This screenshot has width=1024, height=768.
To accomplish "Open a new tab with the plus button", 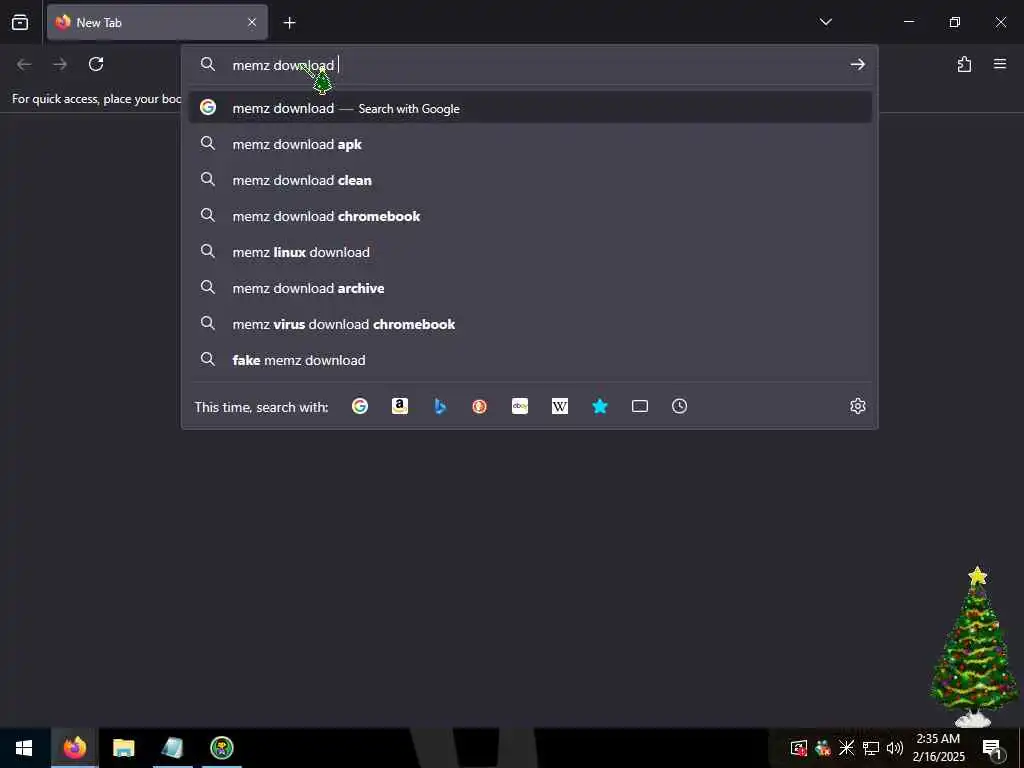I will click(289, 23).
